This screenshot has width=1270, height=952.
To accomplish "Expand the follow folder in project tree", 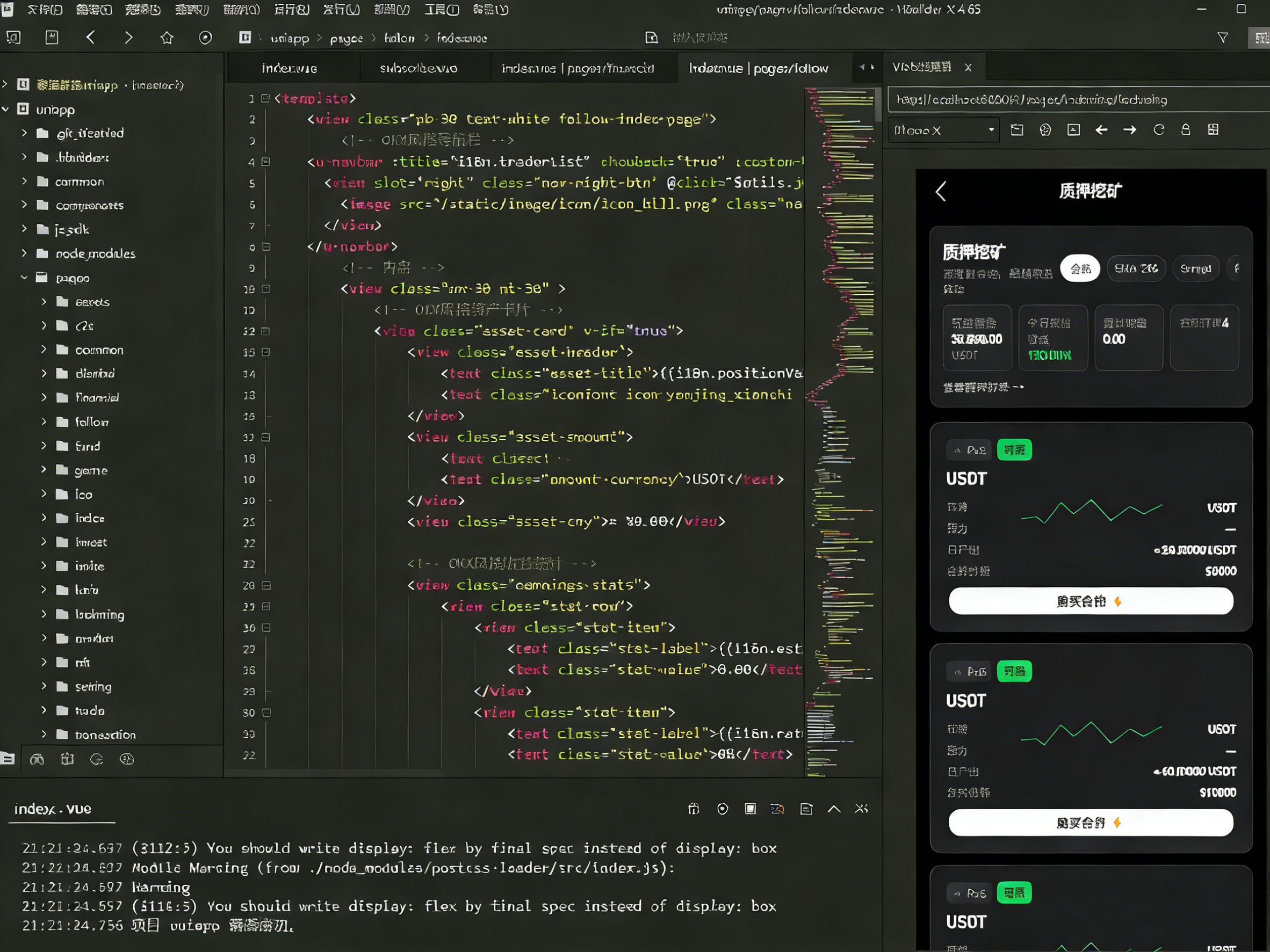I will coord(44,422).
